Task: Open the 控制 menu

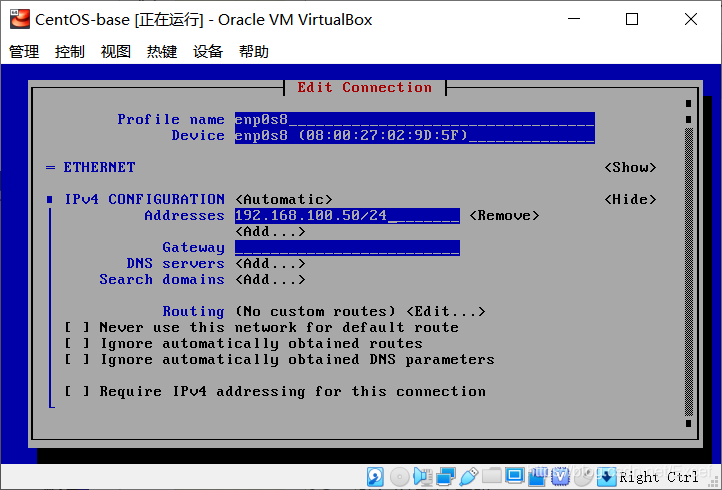Action: [x=70, y=52]
